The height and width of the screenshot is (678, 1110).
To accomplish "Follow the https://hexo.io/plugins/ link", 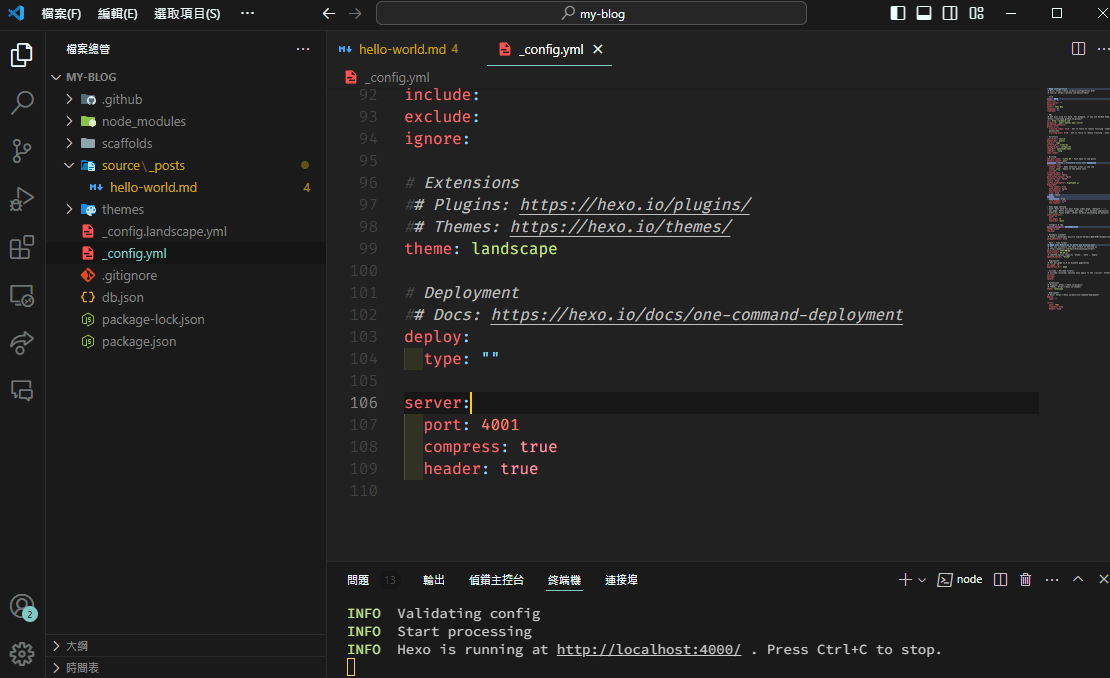I will click(x=635, y=205).
